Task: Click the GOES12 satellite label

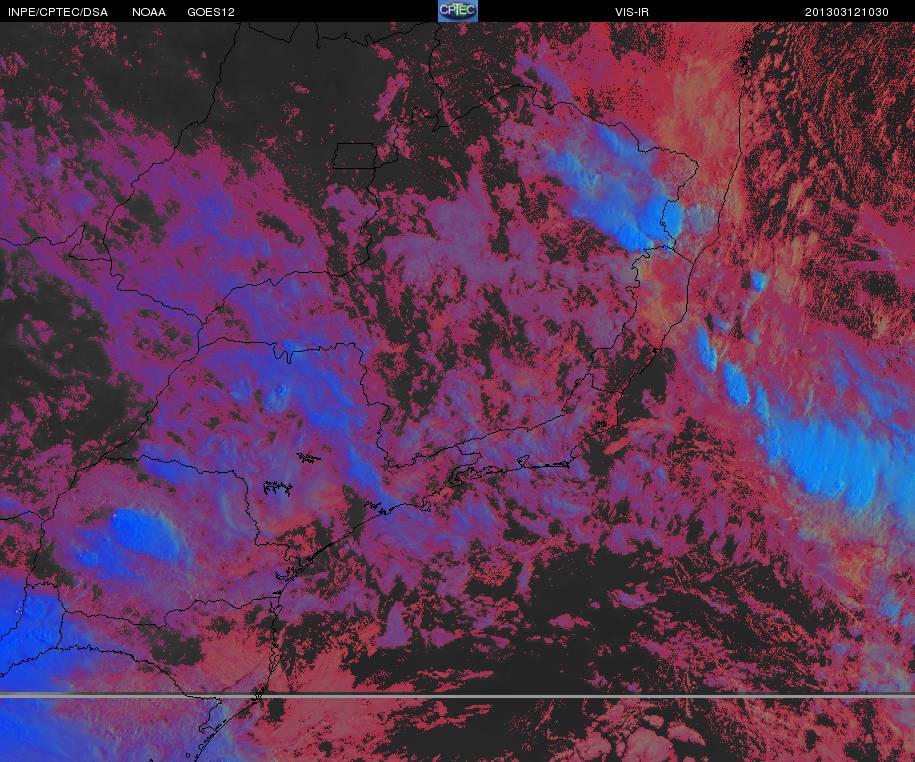Action: point(211,12)
